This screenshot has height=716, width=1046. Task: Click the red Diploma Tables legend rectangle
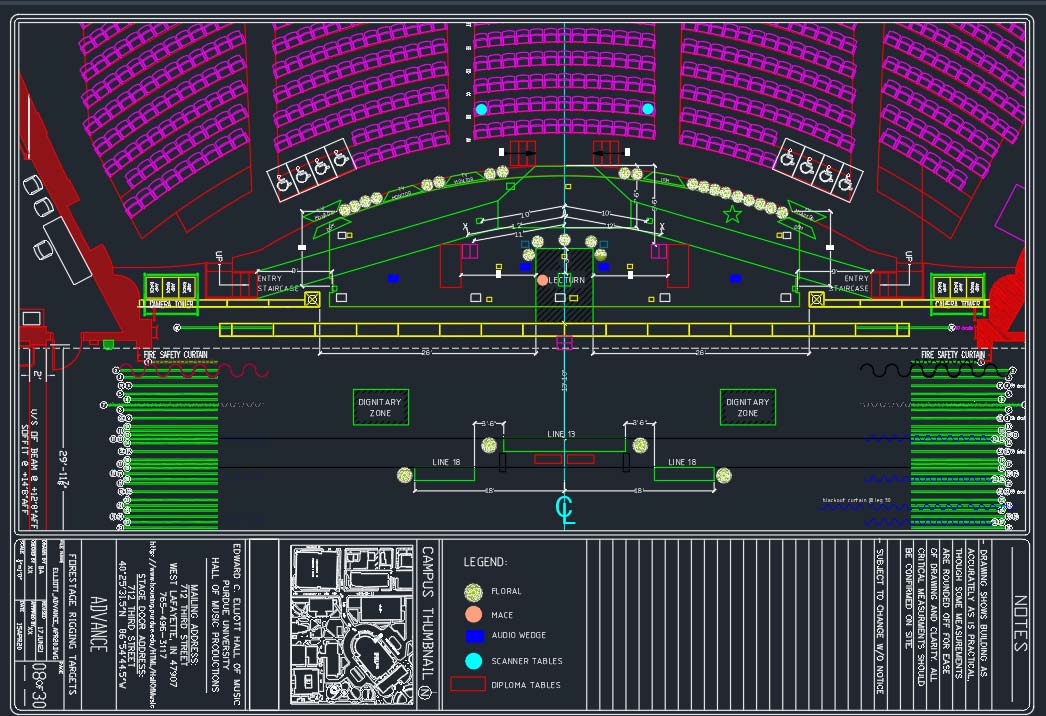pos(467,685)
